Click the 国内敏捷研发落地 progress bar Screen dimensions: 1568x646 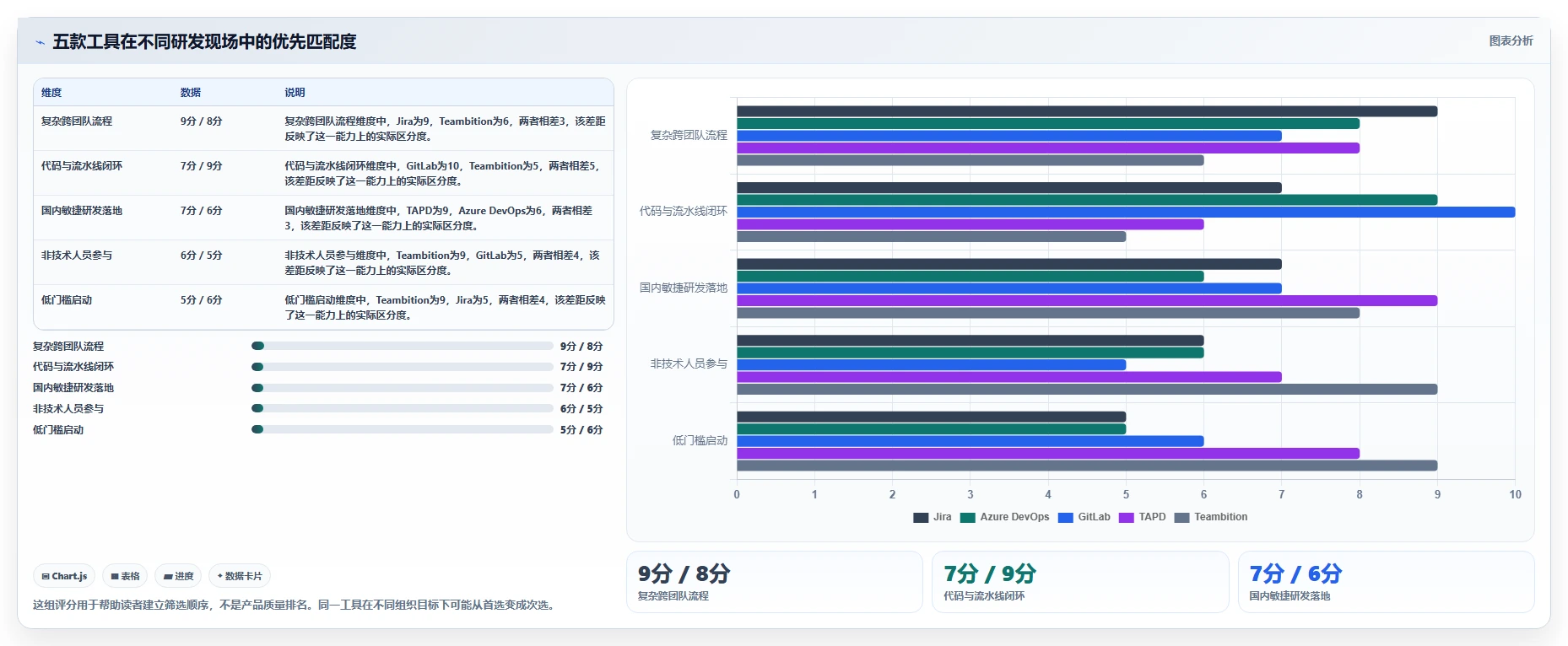(403, 388)
